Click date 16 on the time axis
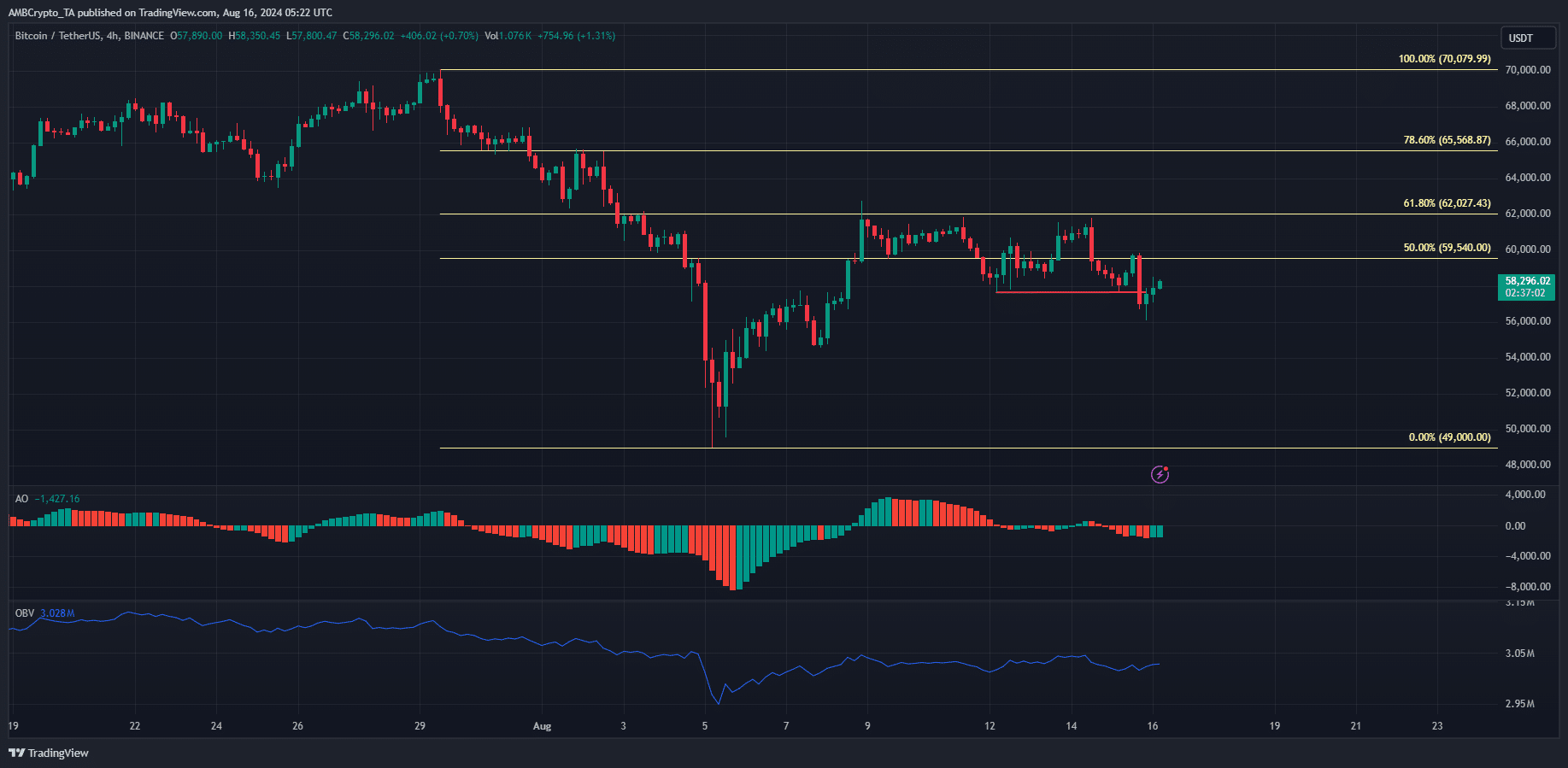 (x=1153, y=726)
